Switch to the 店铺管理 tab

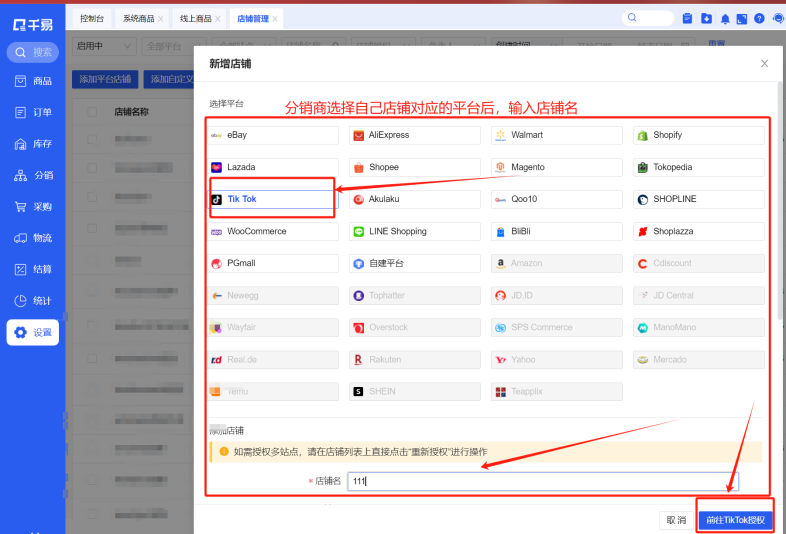tap(253, 19)
